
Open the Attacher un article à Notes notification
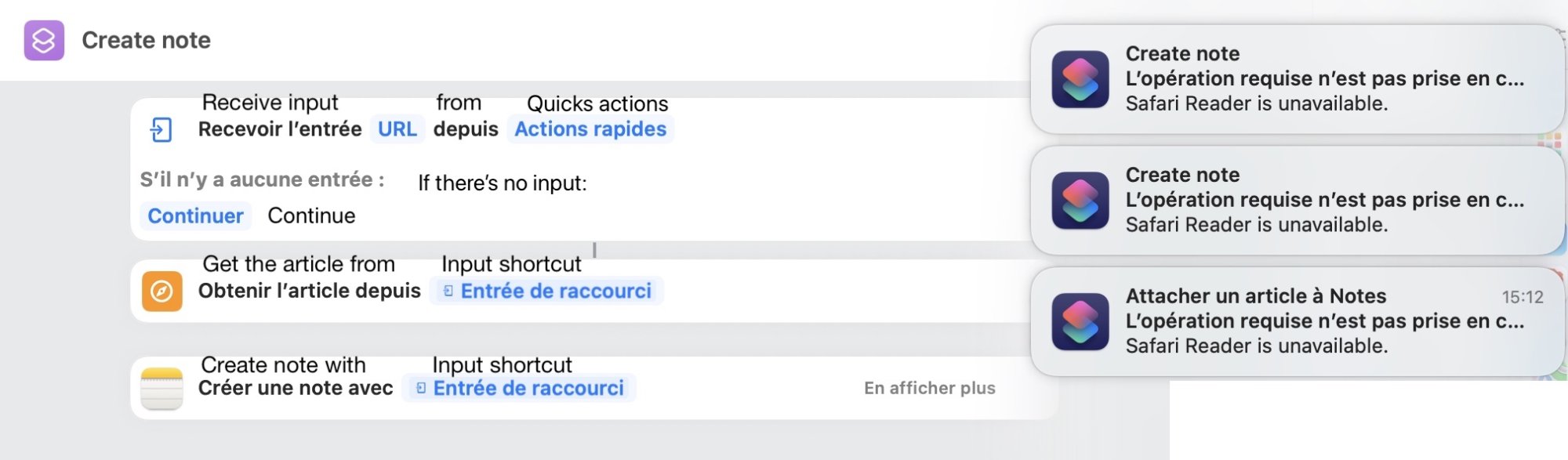[1298, 321]
